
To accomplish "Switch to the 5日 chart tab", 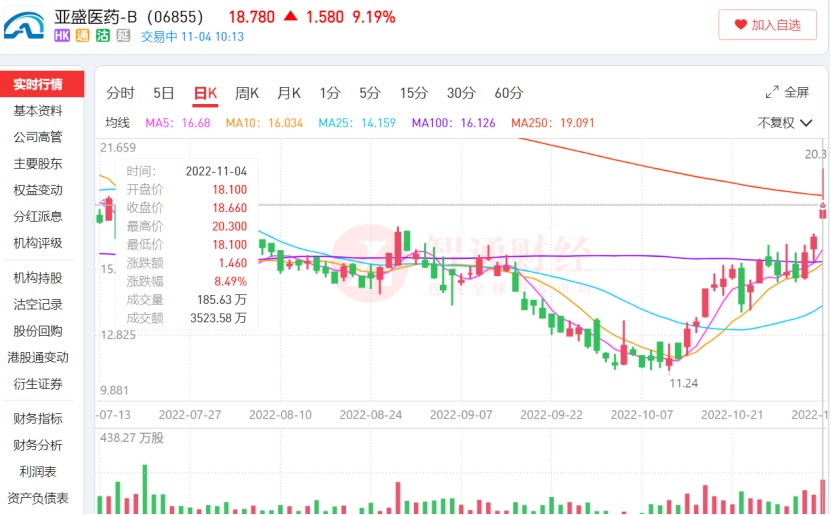I will coord(163,93).
